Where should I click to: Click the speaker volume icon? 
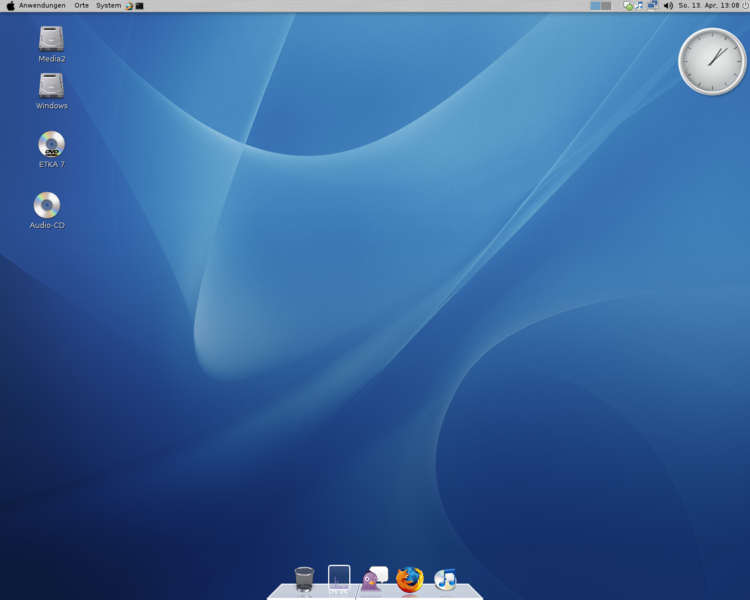click(x=668, y=6)
